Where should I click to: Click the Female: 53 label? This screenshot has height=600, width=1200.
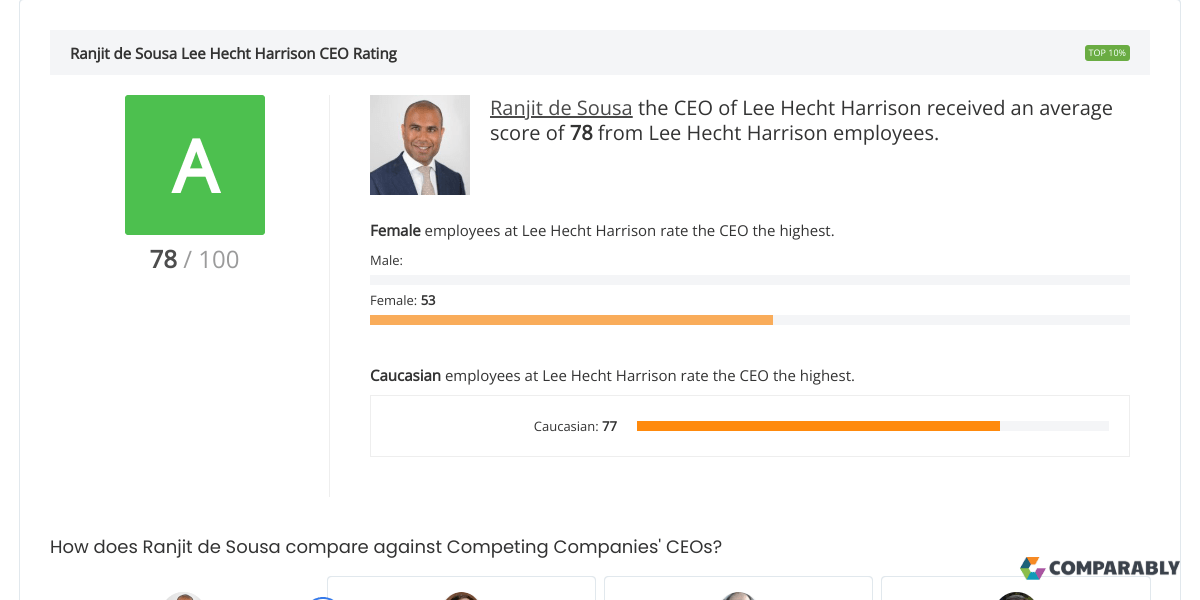click(403, 300)
